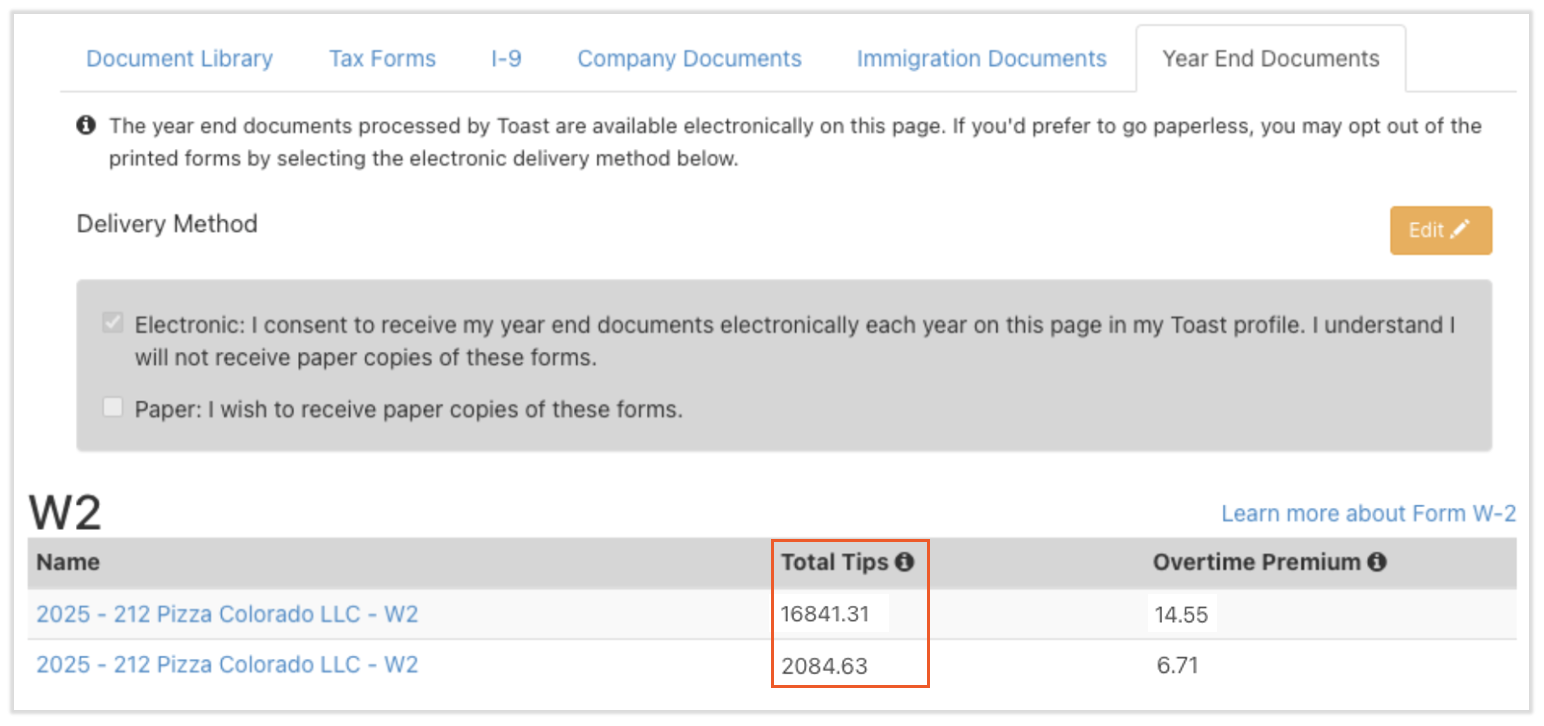
Task: Click the info icon beside the year end notice
Action: [x=87, y=126]
